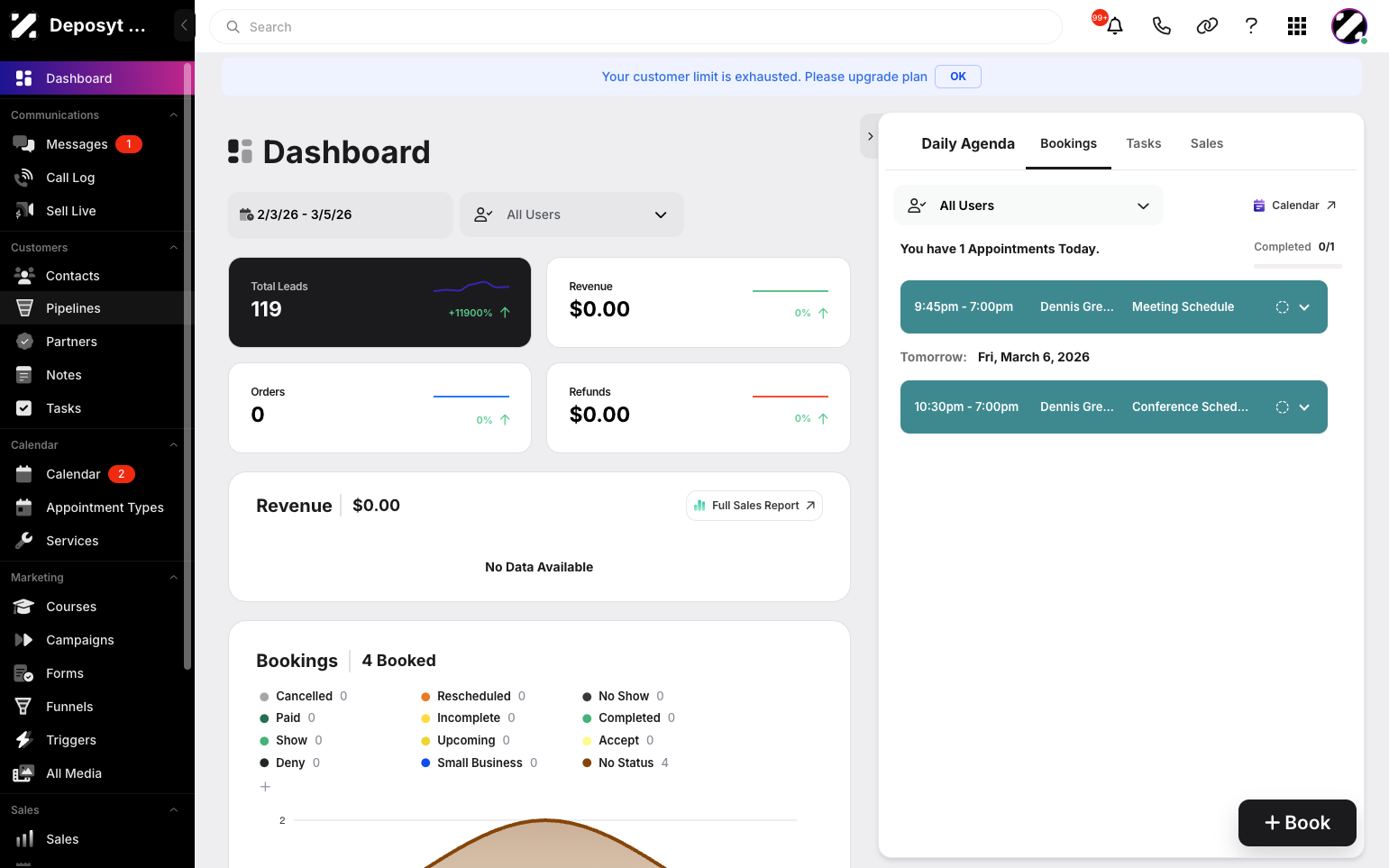This screenshot has width=1389, height=868.
Task: Switch to the Tasks tab in Daily Agenda
Action: [1143, 143]
